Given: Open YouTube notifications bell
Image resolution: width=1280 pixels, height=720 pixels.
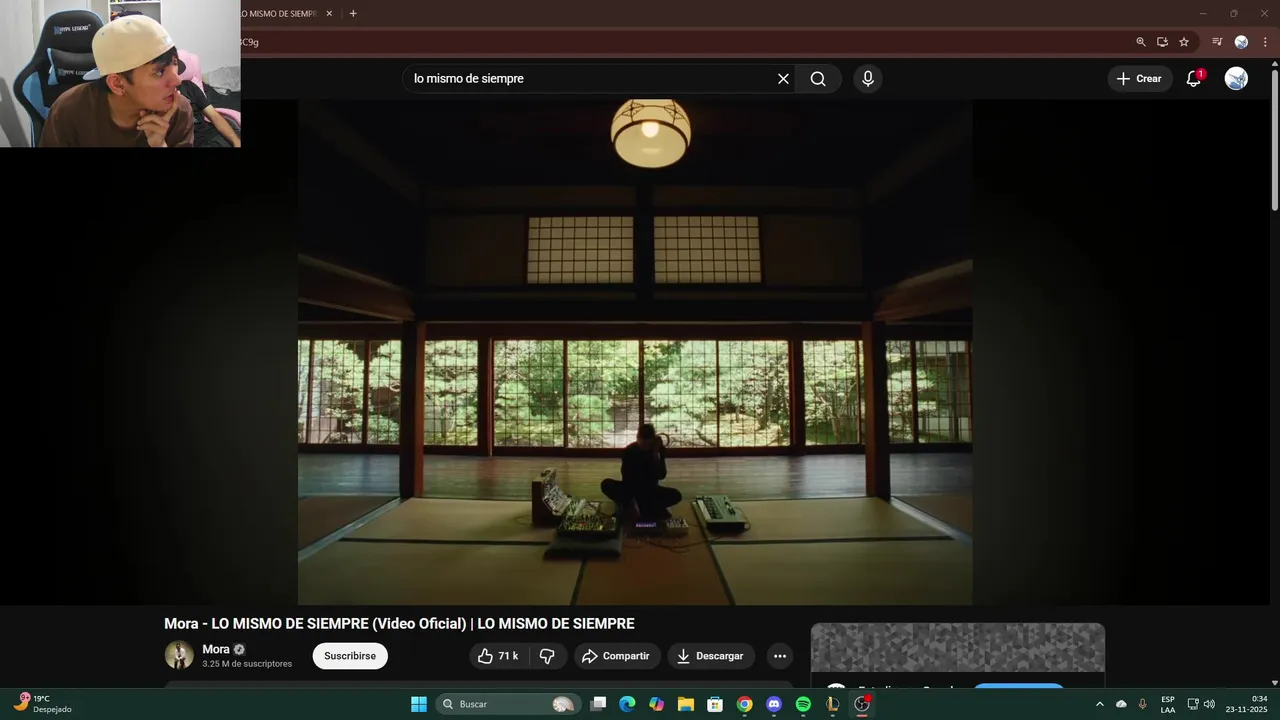Looking at the screenshot, I should coord(1193,79).
